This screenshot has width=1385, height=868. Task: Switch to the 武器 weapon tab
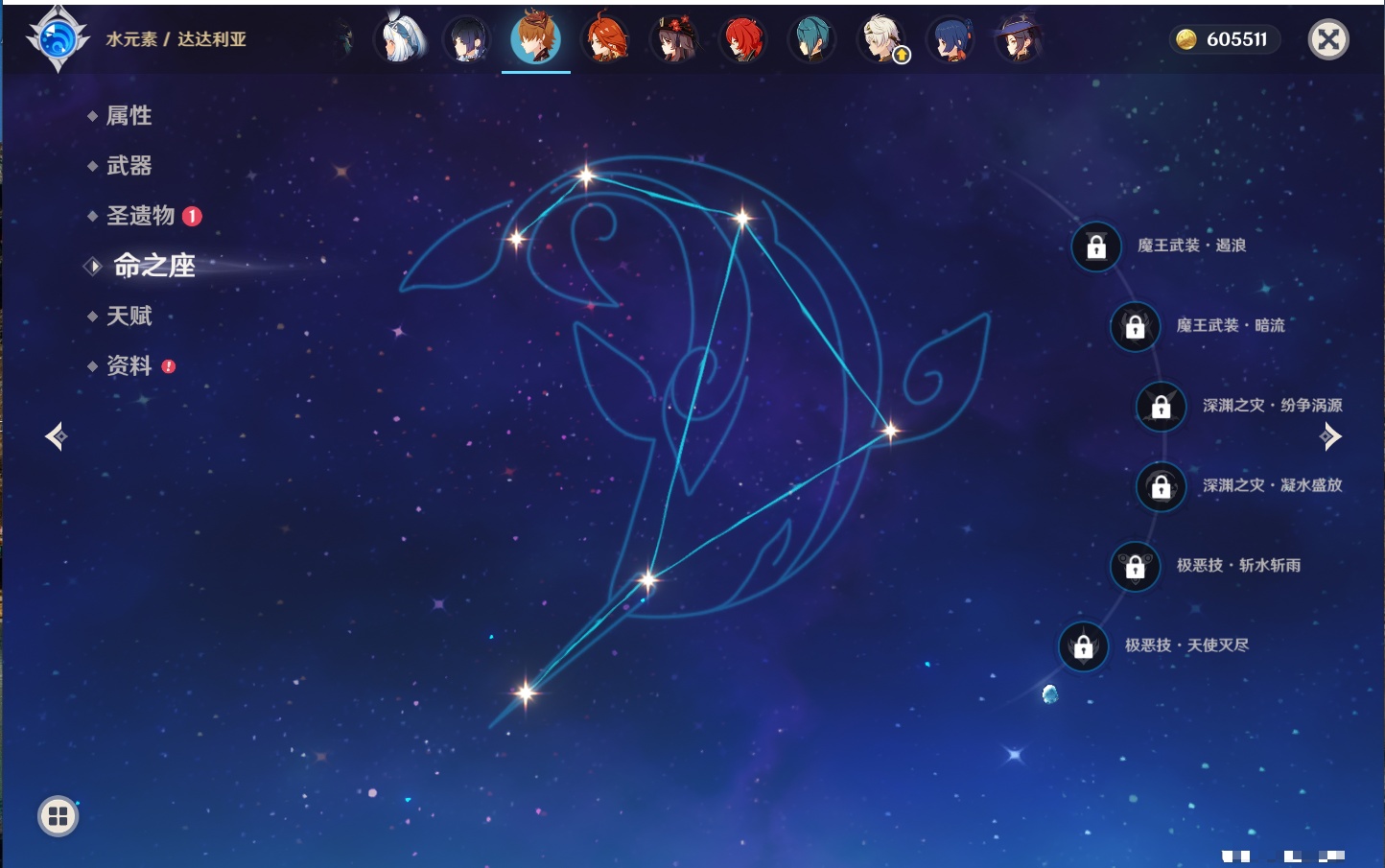coord(129,166)
